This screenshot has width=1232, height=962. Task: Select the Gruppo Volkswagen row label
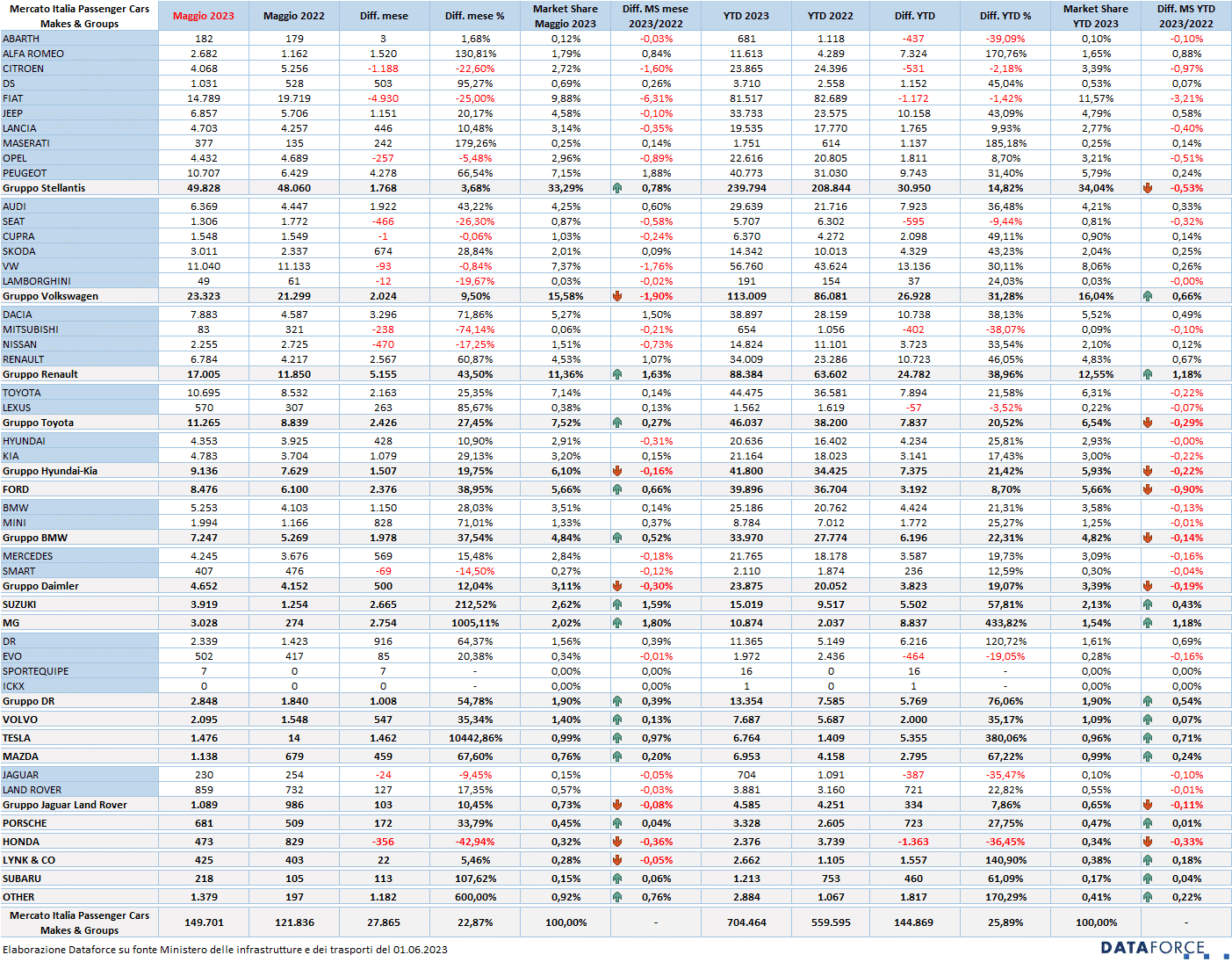[50, 296]
